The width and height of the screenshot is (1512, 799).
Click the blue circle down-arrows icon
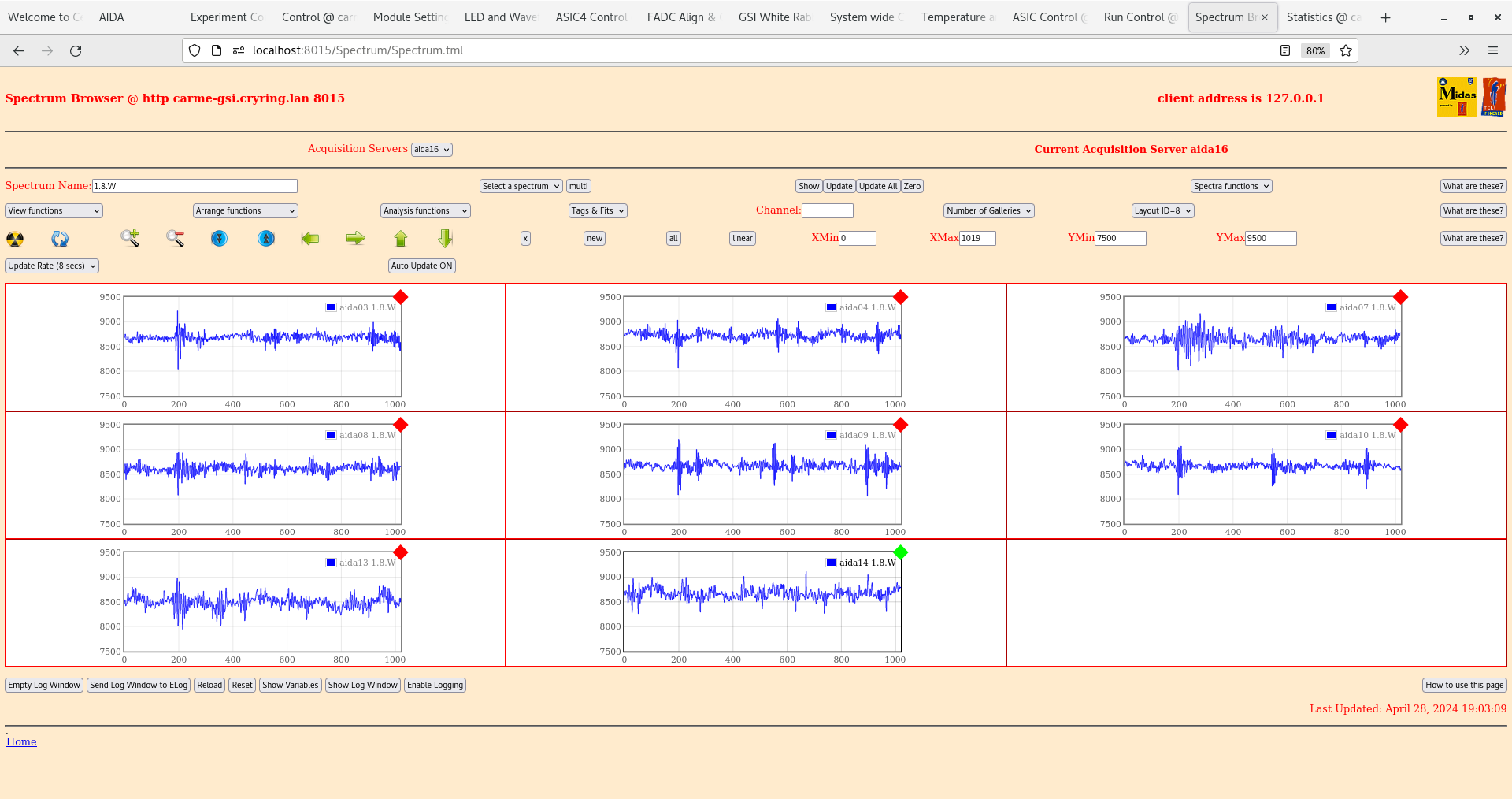(219, 238)
